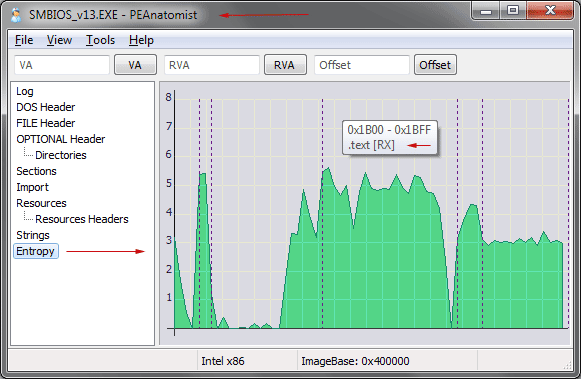Image resolution: width=581 pixels, height=379 pixels.
Task: Select Log in the navigation tree
Action: coord(25,91)
